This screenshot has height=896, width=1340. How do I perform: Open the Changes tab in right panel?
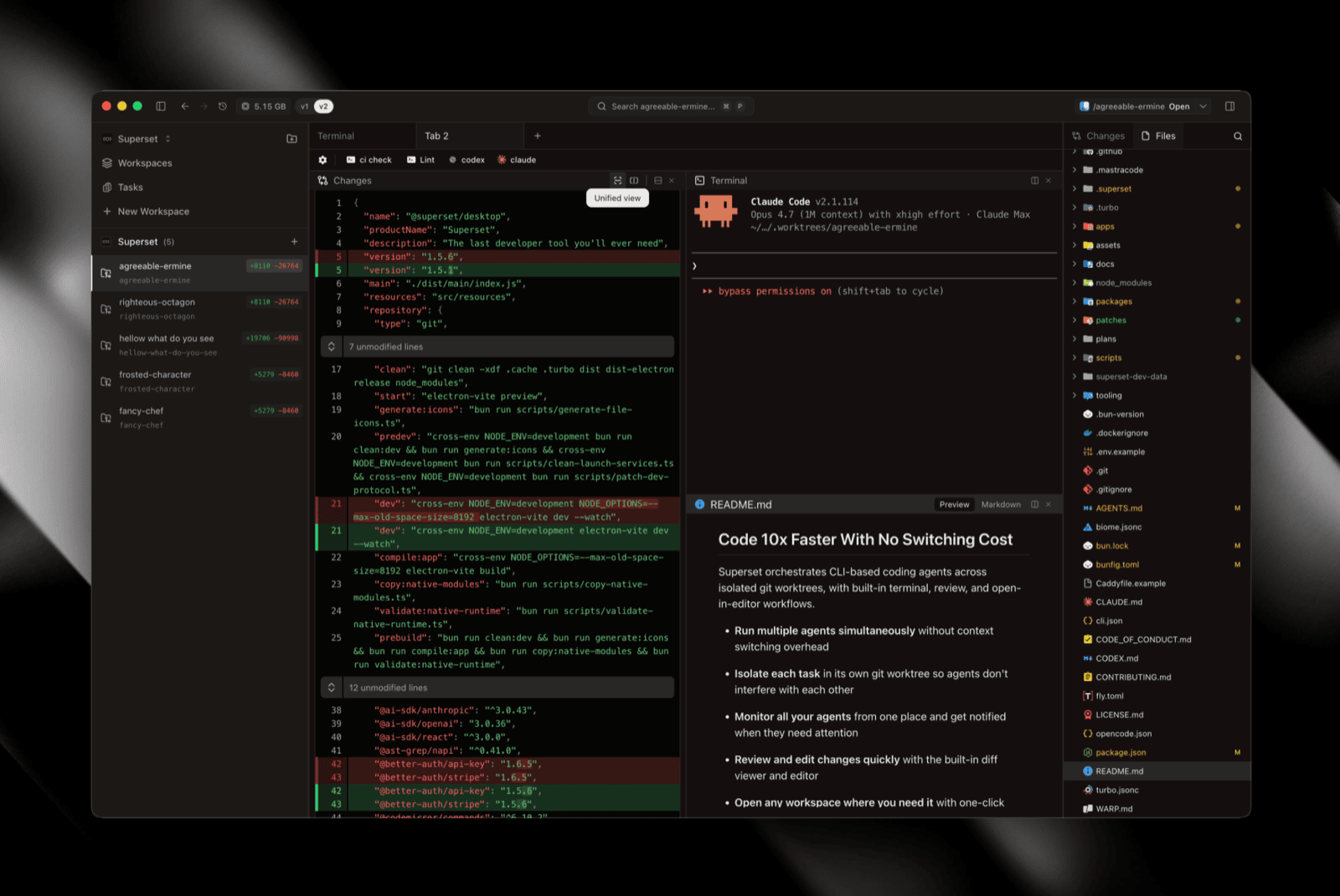[1098, 136]
